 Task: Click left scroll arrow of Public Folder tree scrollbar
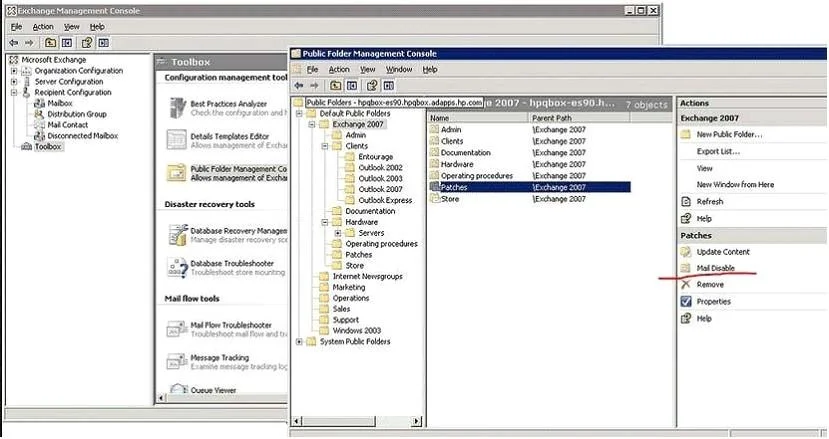pos(297,421)
